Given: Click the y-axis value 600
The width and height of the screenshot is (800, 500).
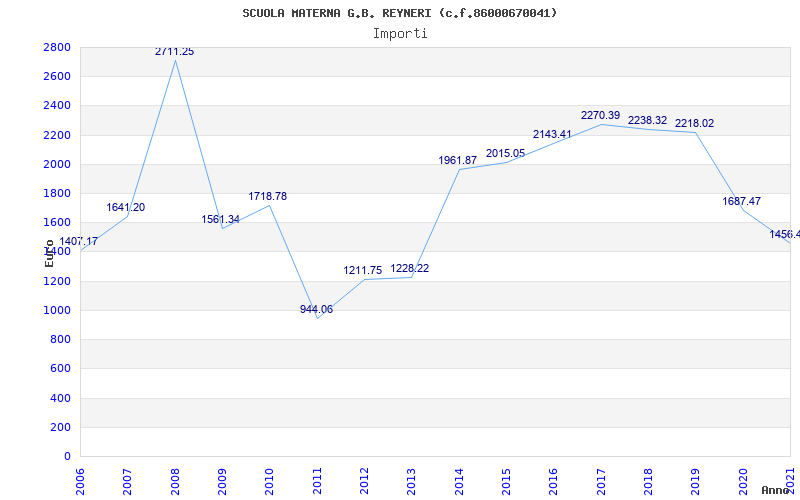Looking at the screenshot, I should click(x=61, y=368).
